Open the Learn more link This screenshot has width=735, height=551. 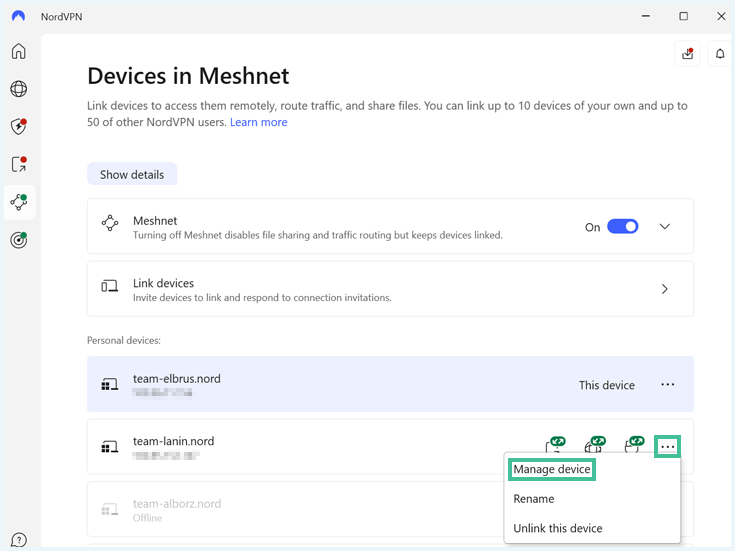pyautogui.click(x=258, y=122)
